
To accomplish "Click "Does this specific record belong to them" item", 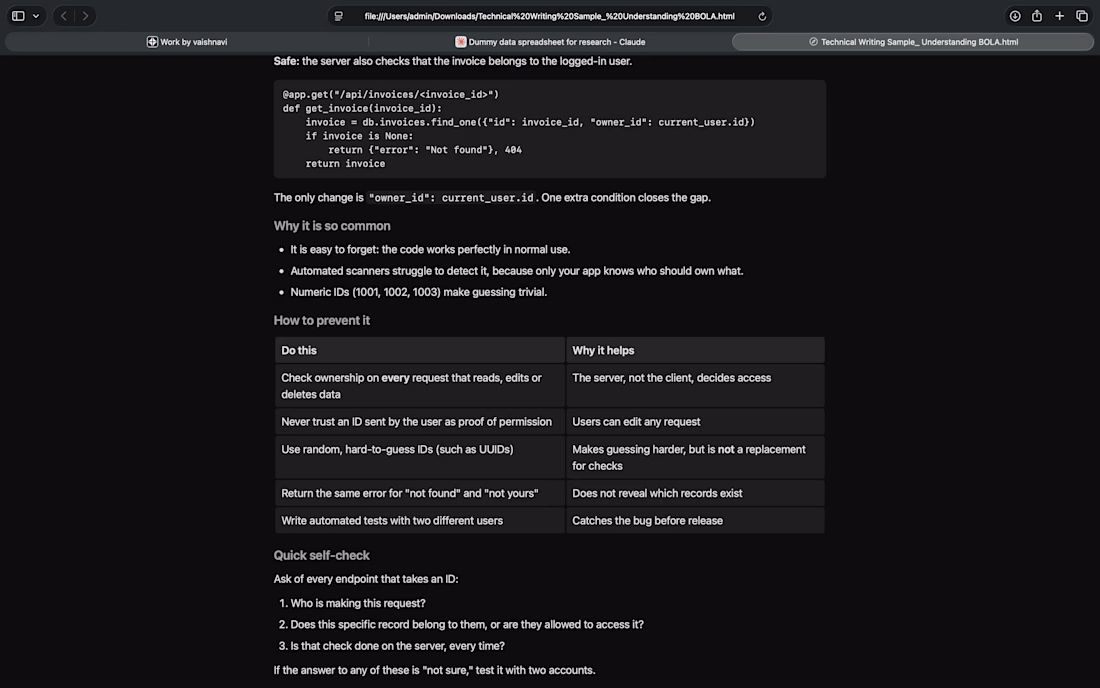I will click(x=467, y=624).
